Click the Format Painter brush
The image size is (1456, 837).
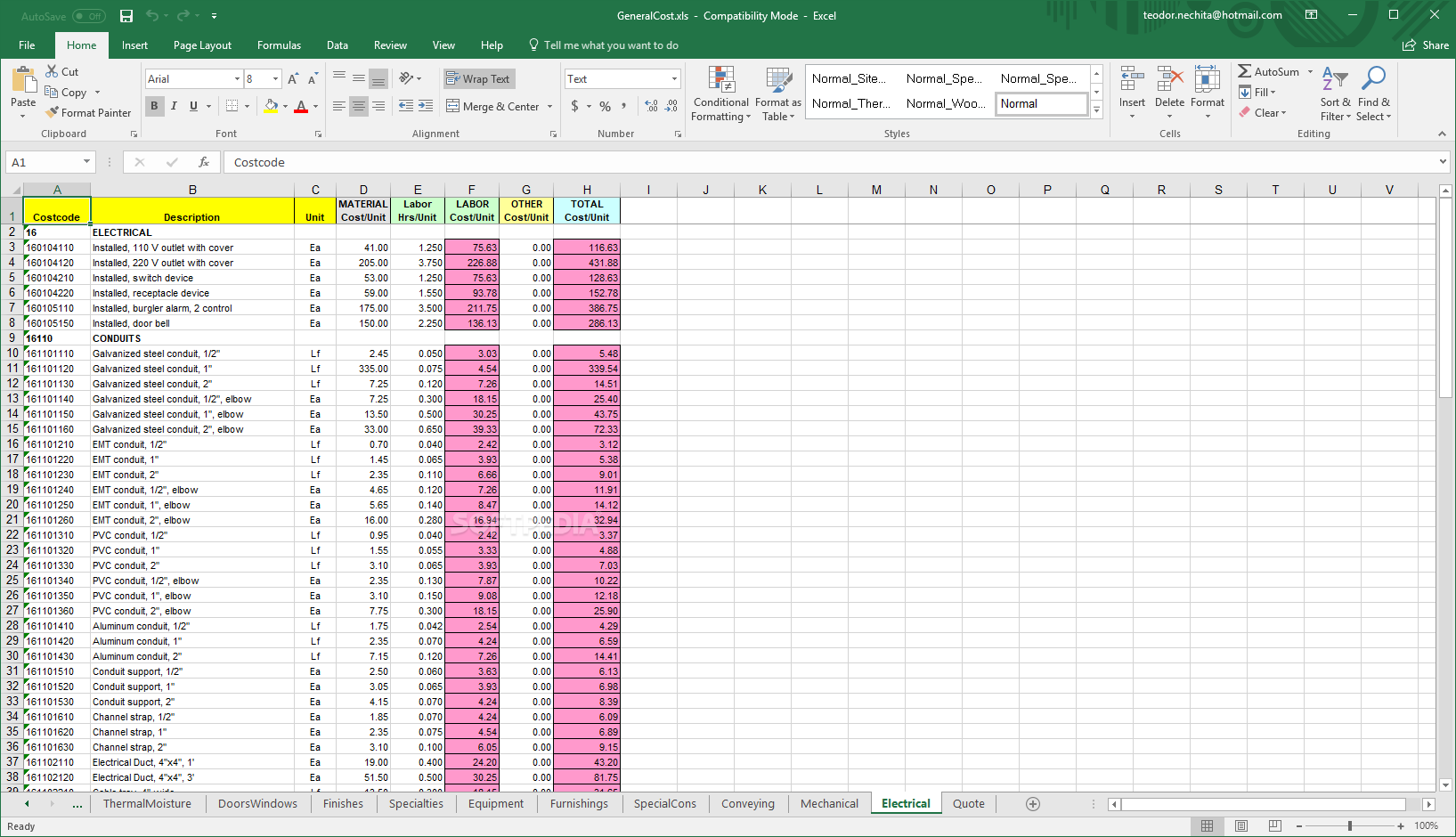click(53, 112)
